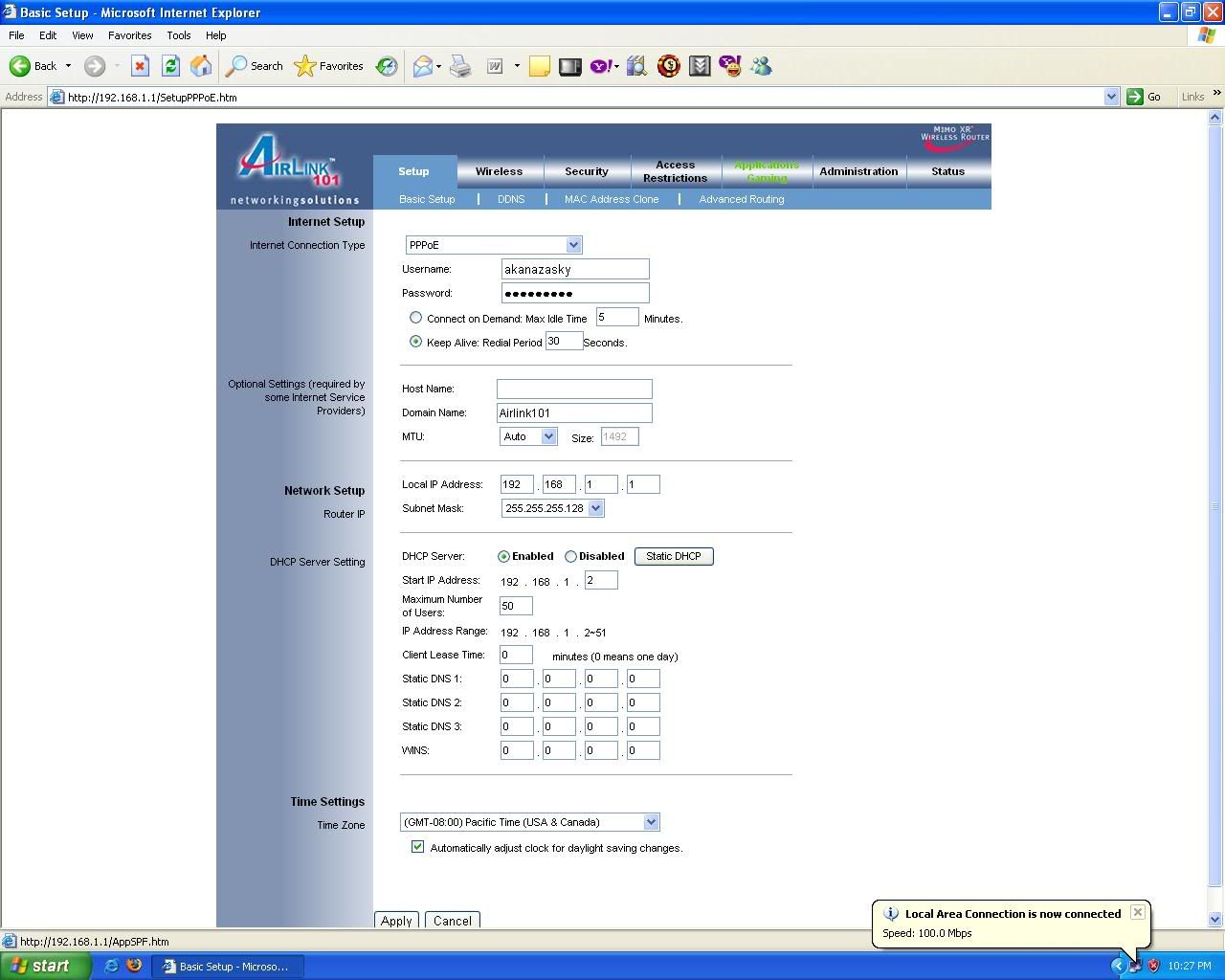Click the Print icon in toolbar

click(460, 66)
